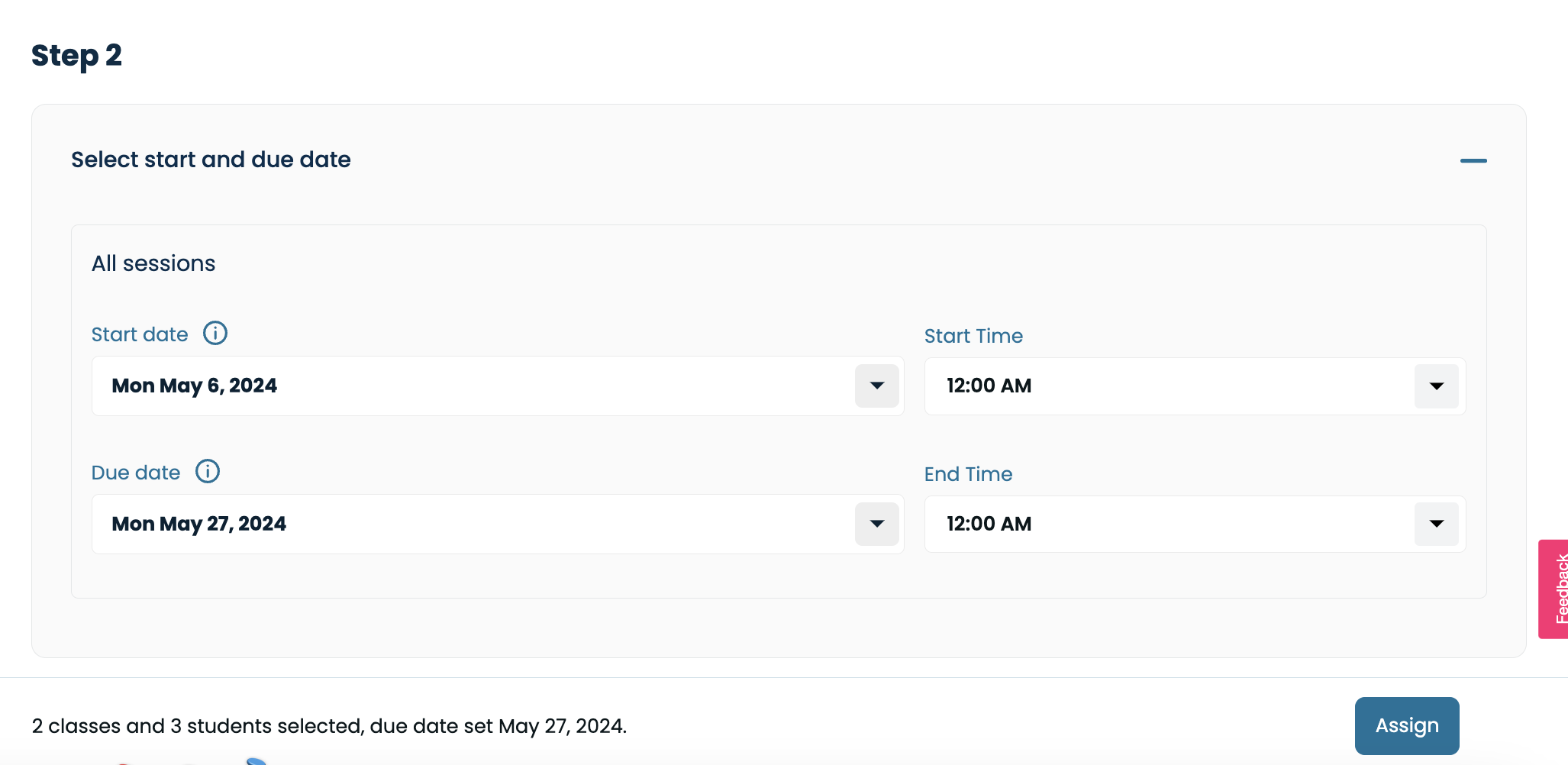The height and width of the screenshot is (765, 1568).
Task: Click the Mon May 27, 2024 date field
Action: [x=498, y=524]
